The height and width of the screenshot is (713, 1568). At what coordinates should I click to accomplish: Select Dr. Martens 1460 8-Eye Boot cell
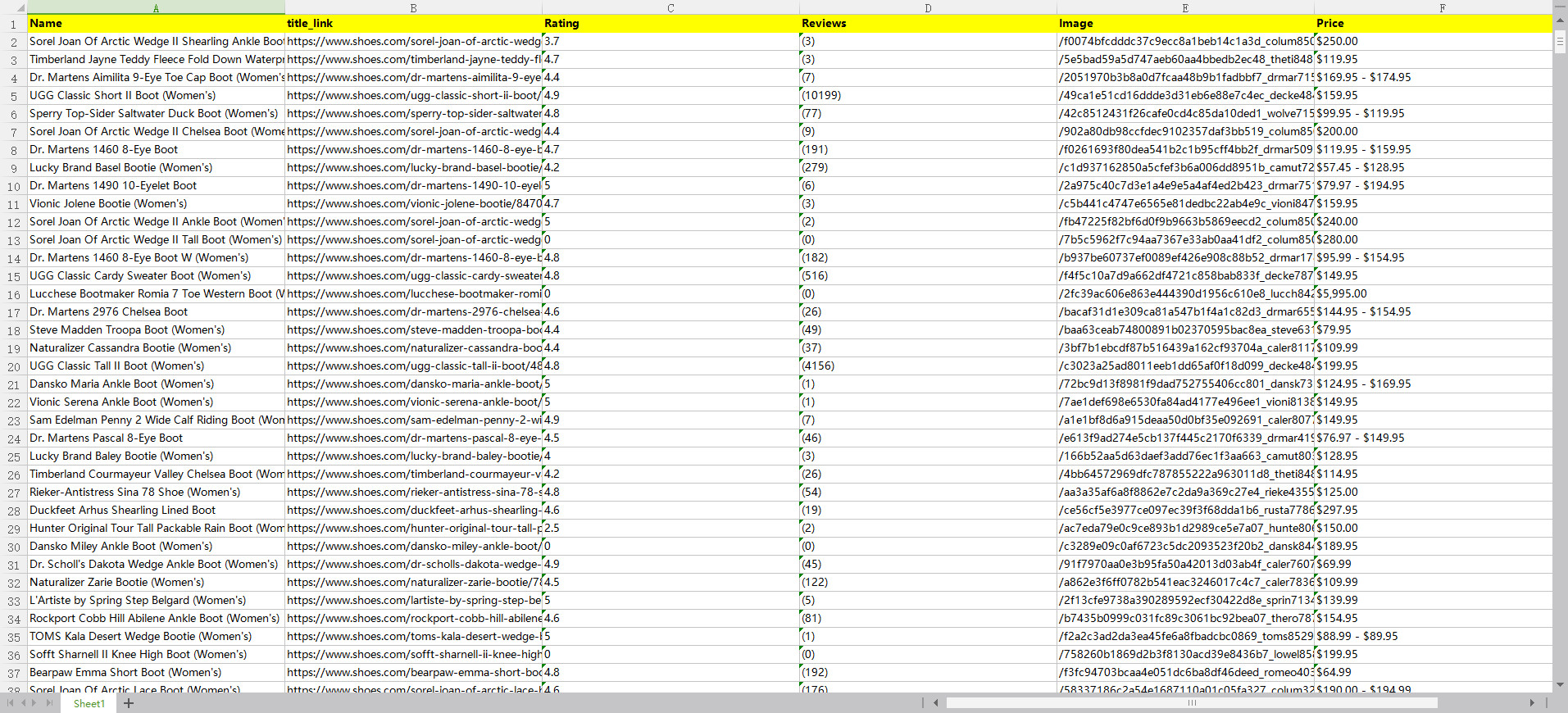(x=156, y=150)
